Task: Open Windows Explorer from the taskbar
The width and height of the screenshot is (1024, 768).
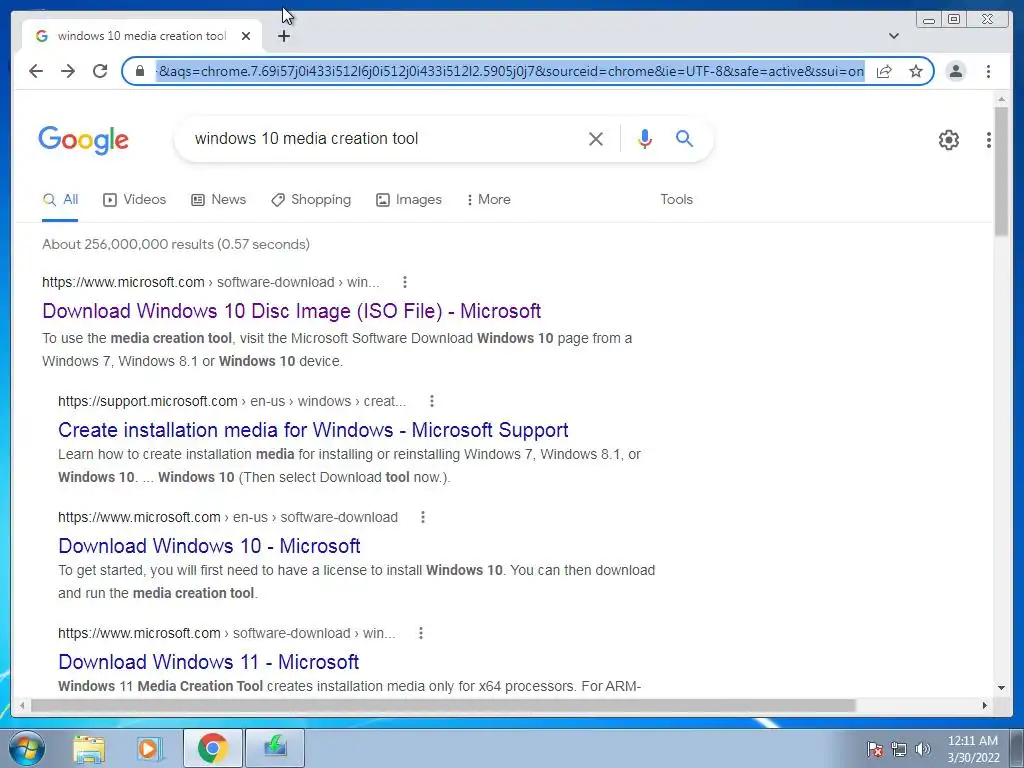Action: (x=89, y=749)
